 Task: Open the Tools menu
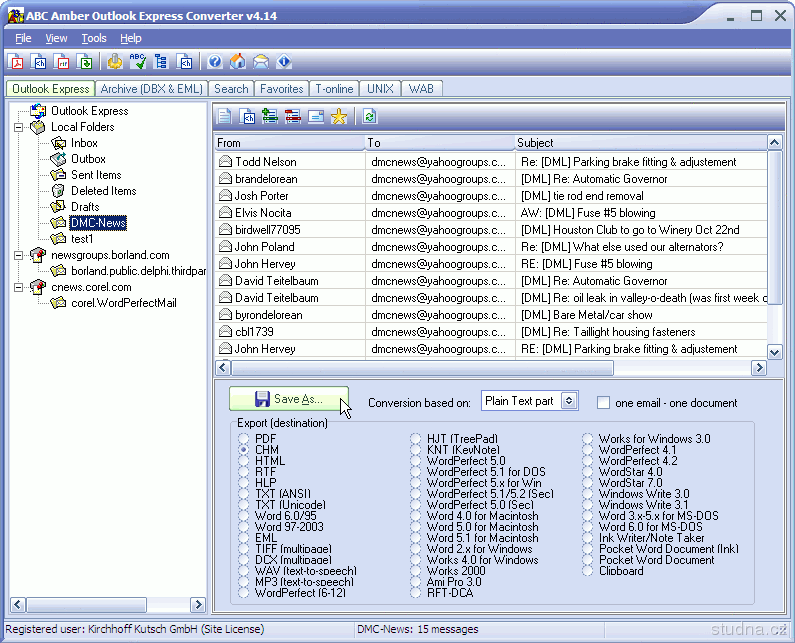pyautogui.click(x=94, y=38)
